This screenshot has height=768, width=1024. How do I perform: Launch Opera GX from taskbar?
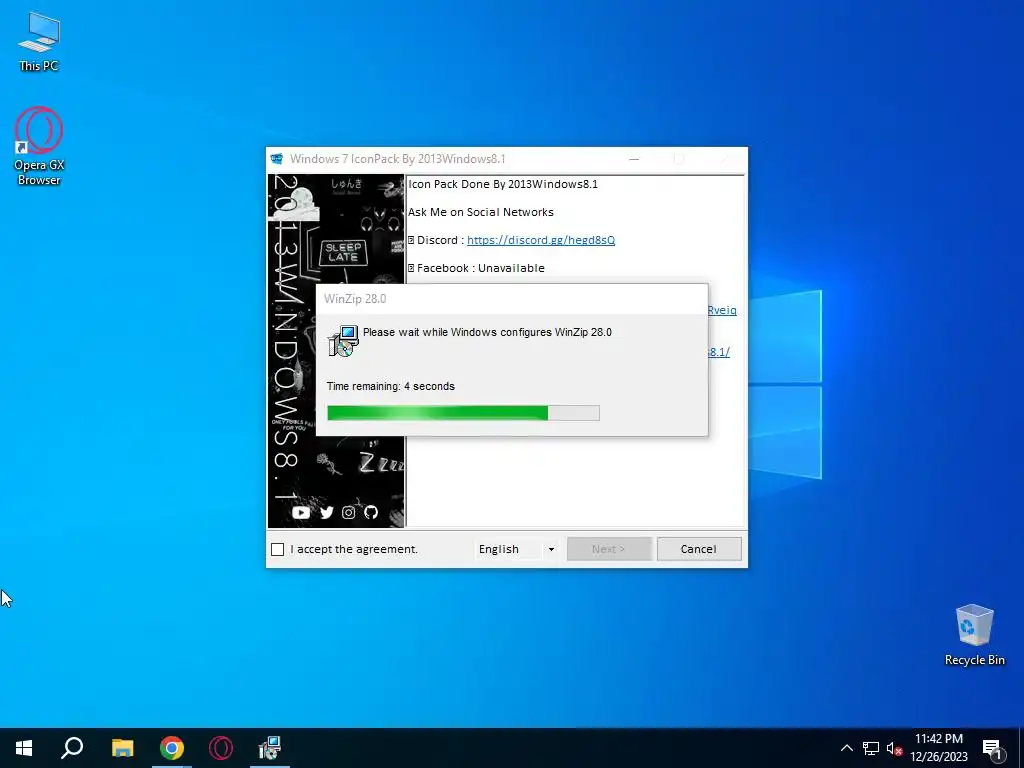[221, 748]
